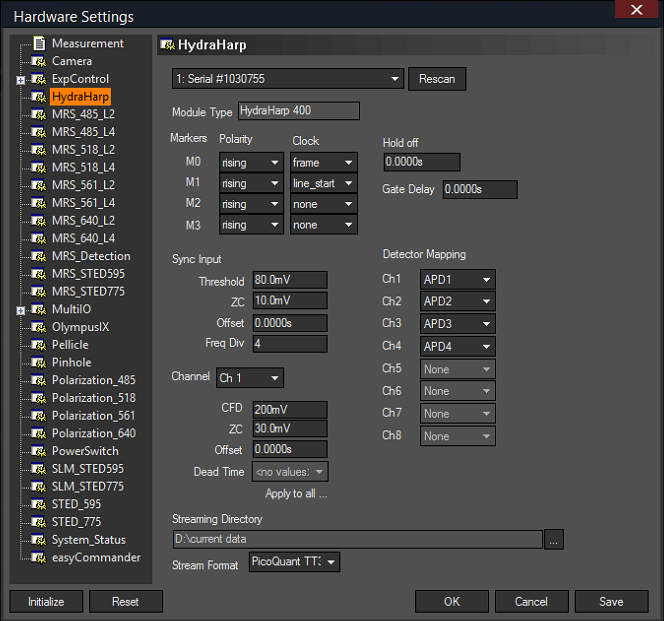Close the Hardware Settings dialog
This screenshot has width=664, height=621.
(x=636, y=9)
